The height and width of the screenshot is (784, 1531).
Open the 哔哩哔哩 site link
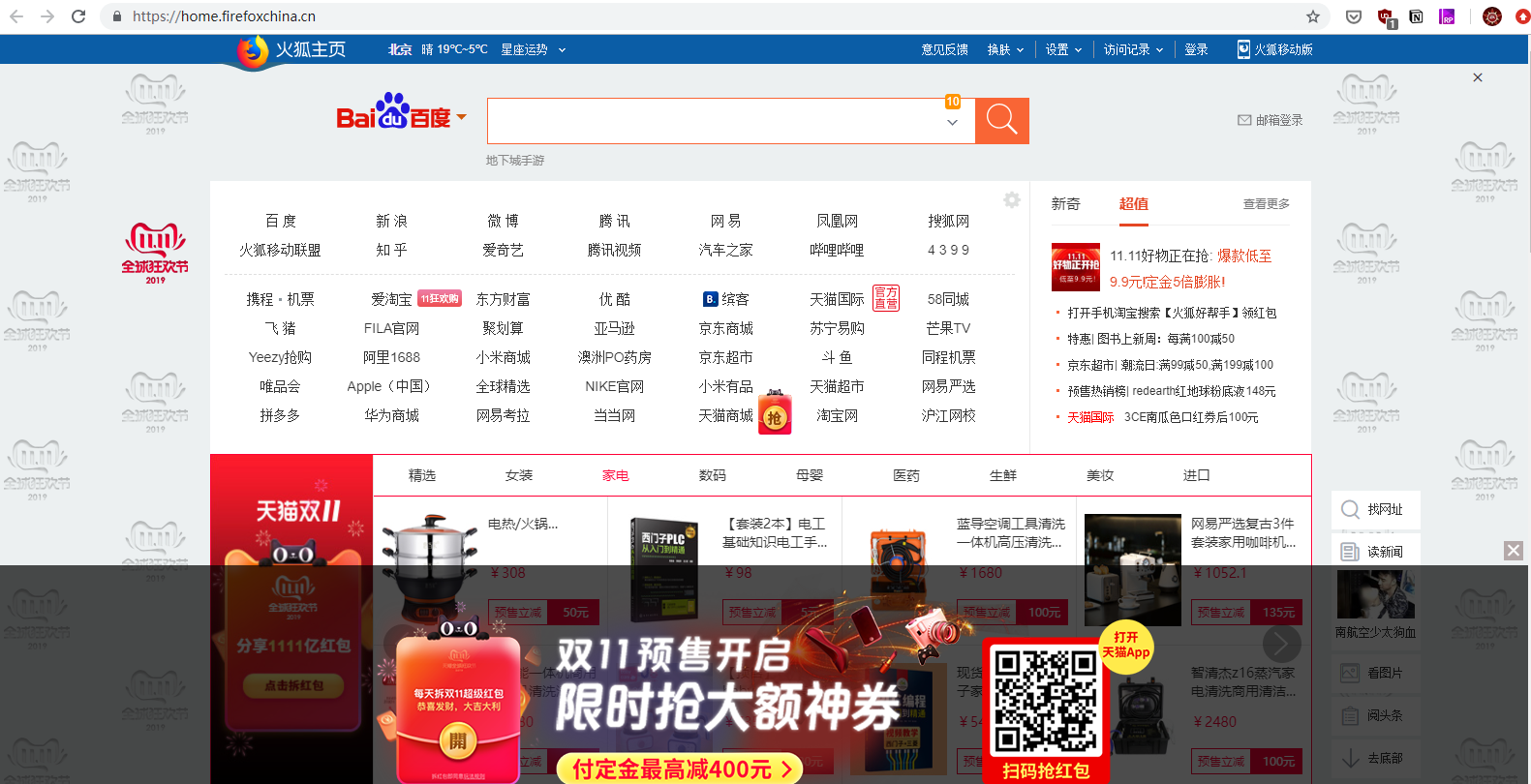point(837,250)
